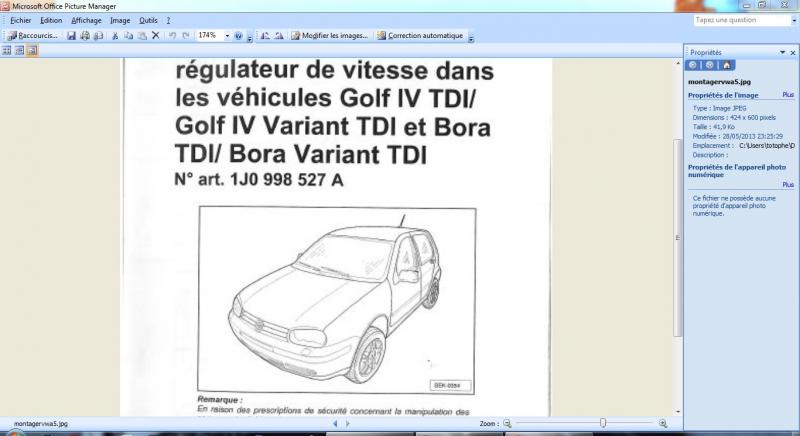Click 'Type : Image JPEG' text

(719, 108)
